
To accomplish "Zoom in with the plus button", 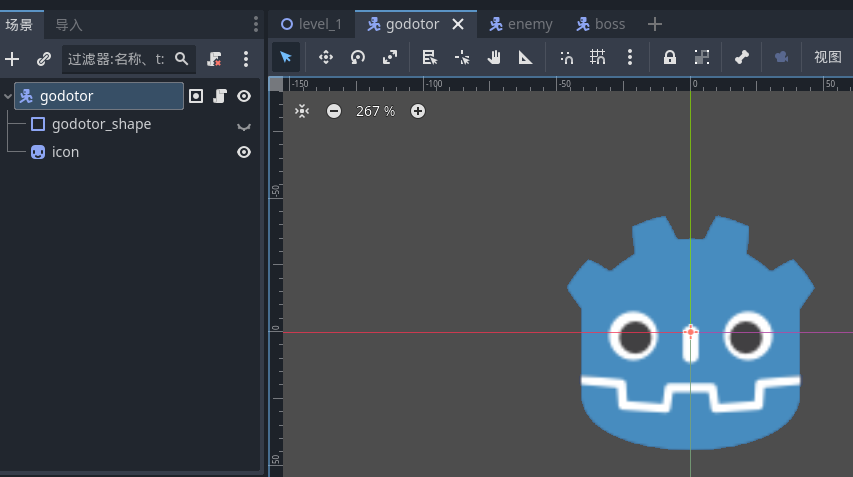I will point(418,111).
